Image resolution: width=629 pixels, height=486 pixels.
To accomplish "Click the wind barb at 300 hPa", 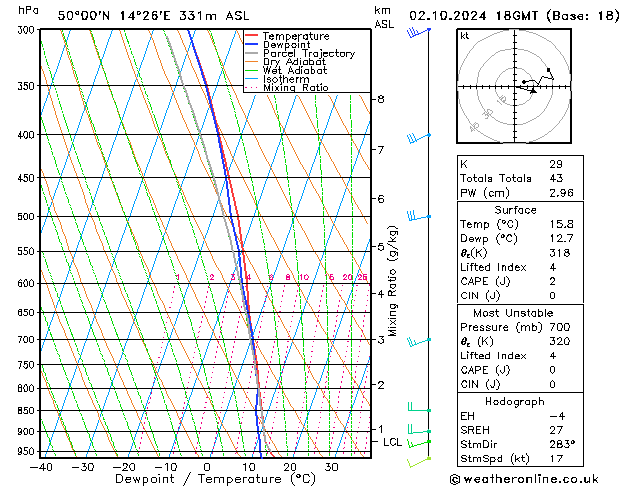I will click(417, 32).
